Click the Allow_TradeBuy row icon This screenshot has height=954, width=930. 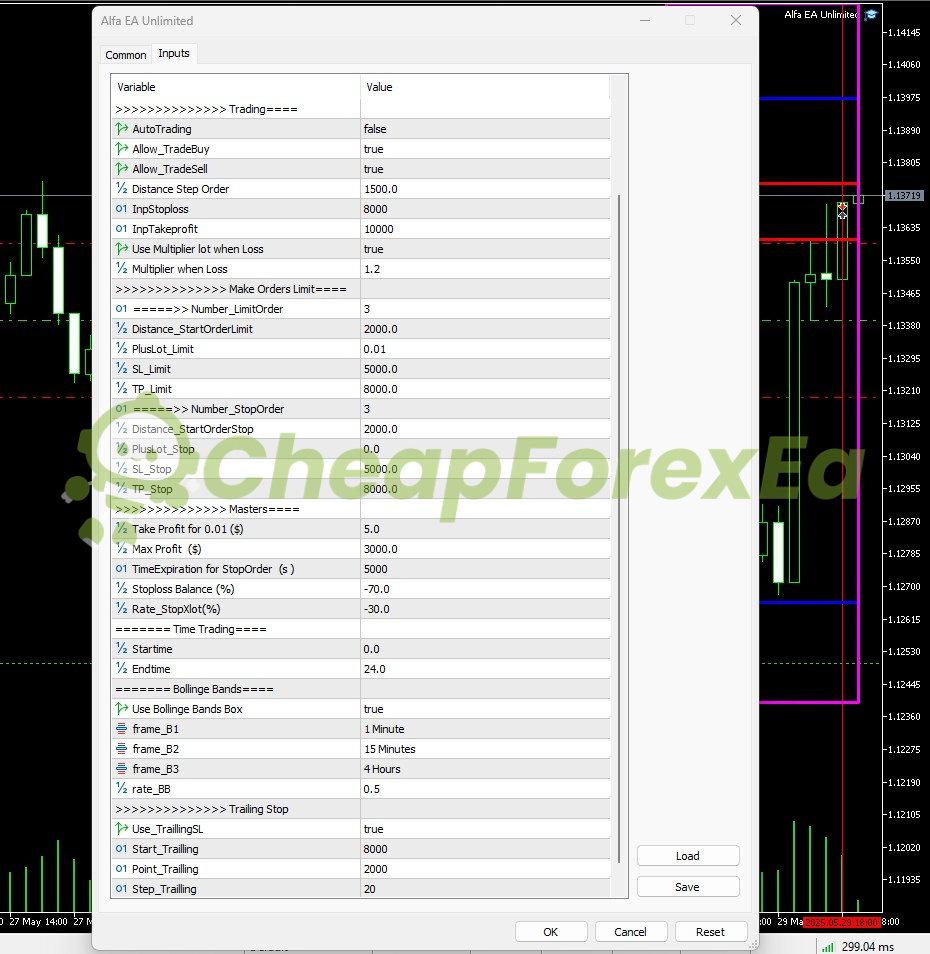[x=122, y=148]
